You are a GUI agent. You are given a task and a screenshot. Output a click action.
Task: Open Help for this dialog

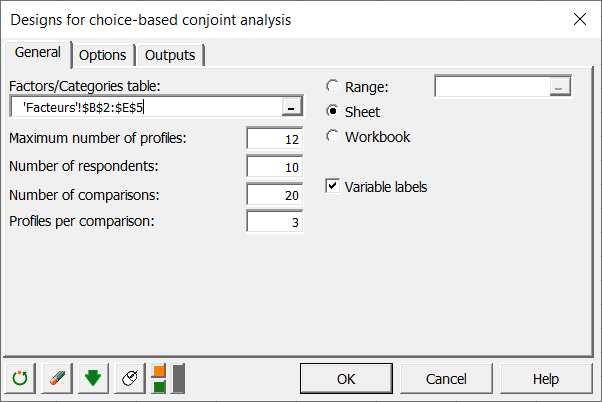(x=545, y=379)
